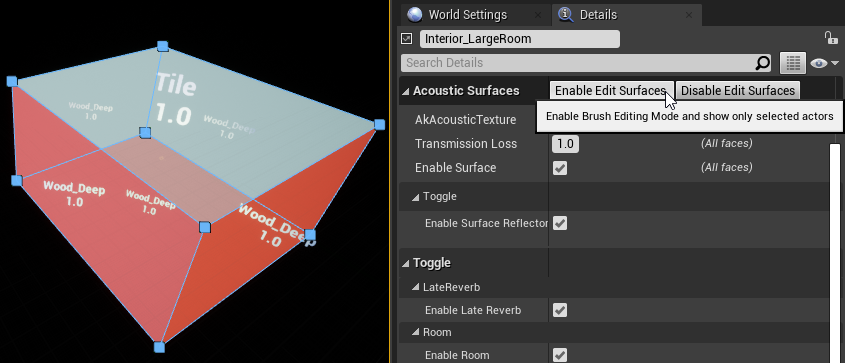
Task: Collapse the Room subsection
Action: click(x=415, y=332)
